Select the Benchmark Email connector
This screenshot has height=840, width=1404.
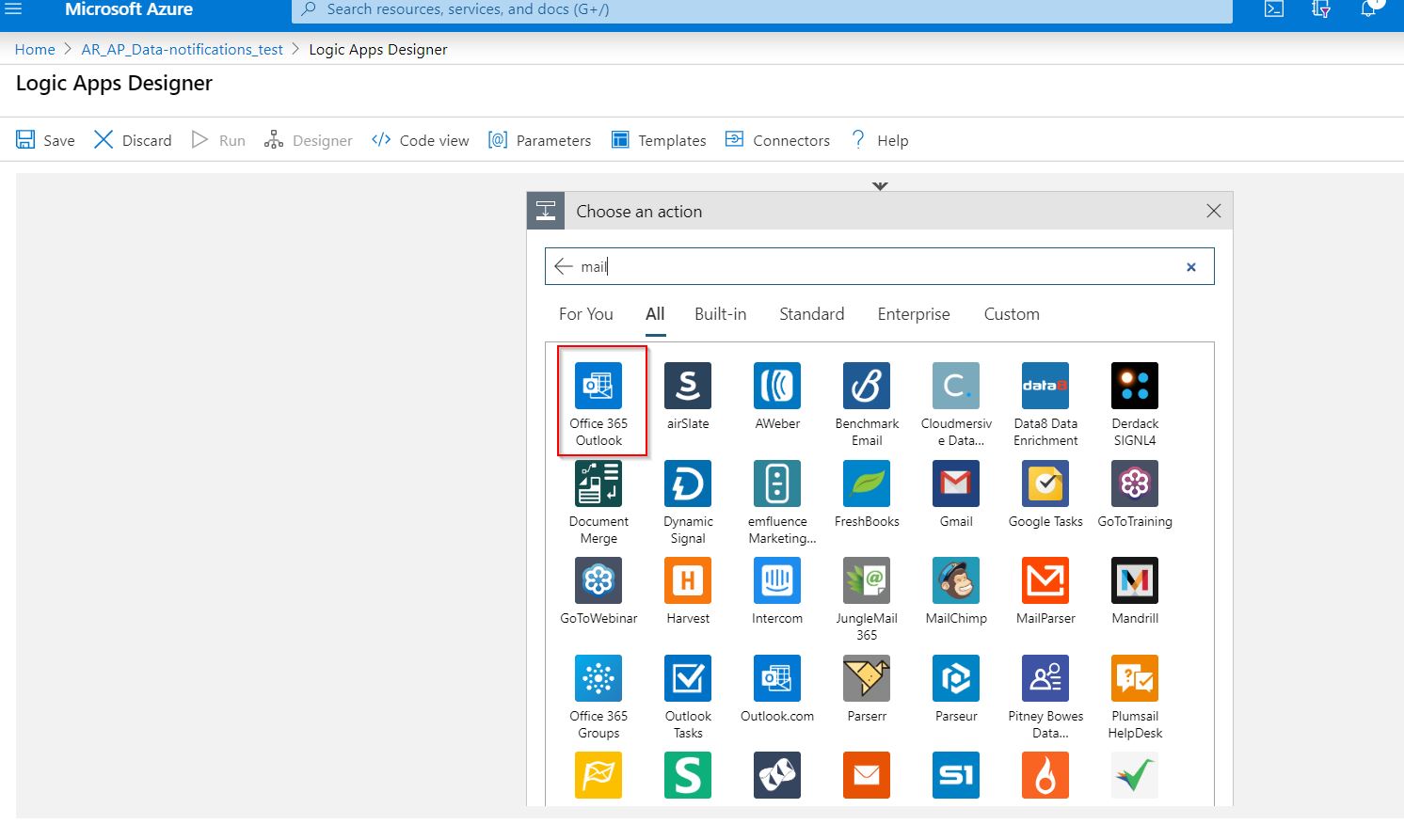point(867,404)
